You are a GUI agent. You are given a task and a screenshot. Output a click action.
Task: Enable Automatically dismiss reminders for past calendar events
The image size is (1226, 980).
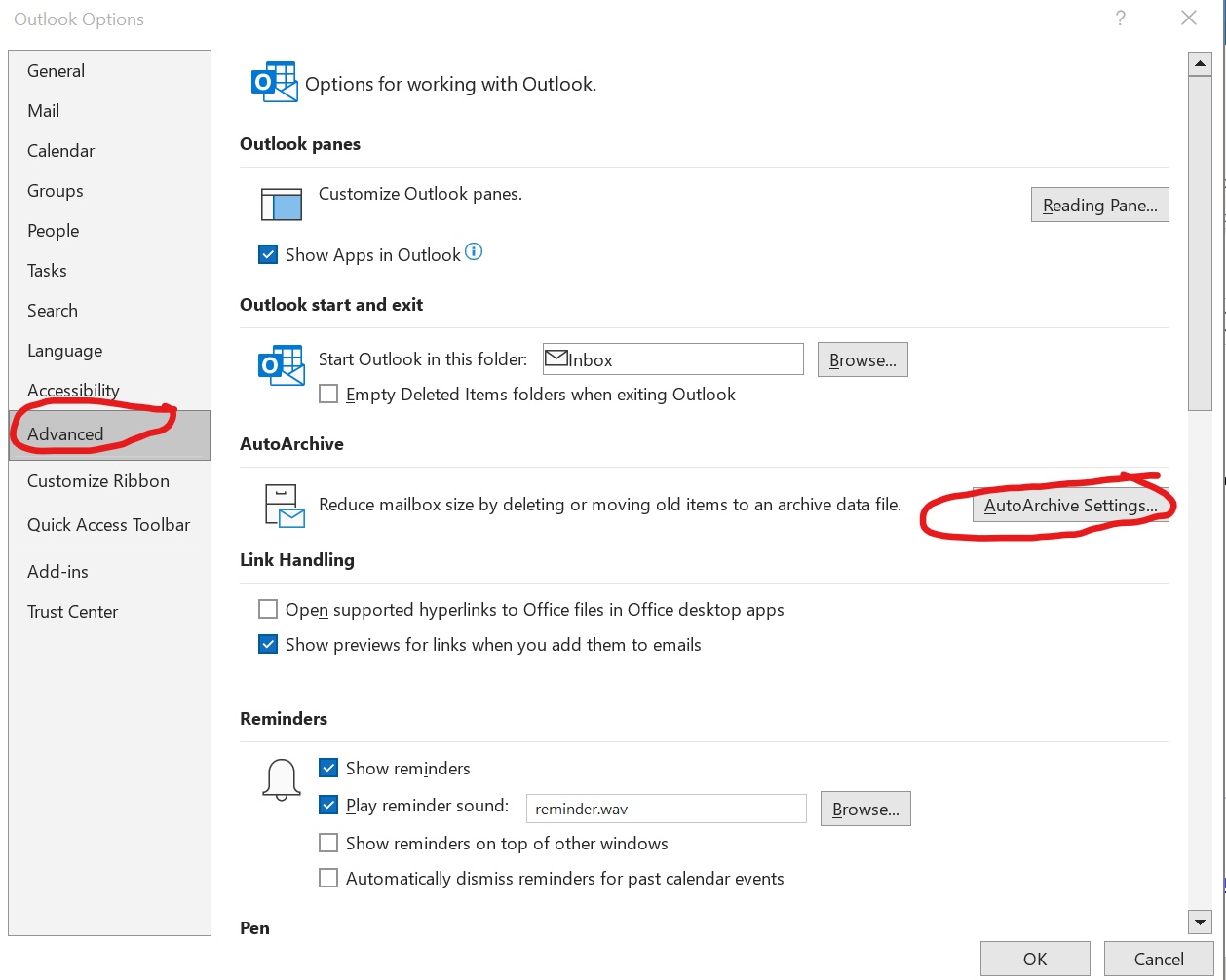(x=328, y=879)
